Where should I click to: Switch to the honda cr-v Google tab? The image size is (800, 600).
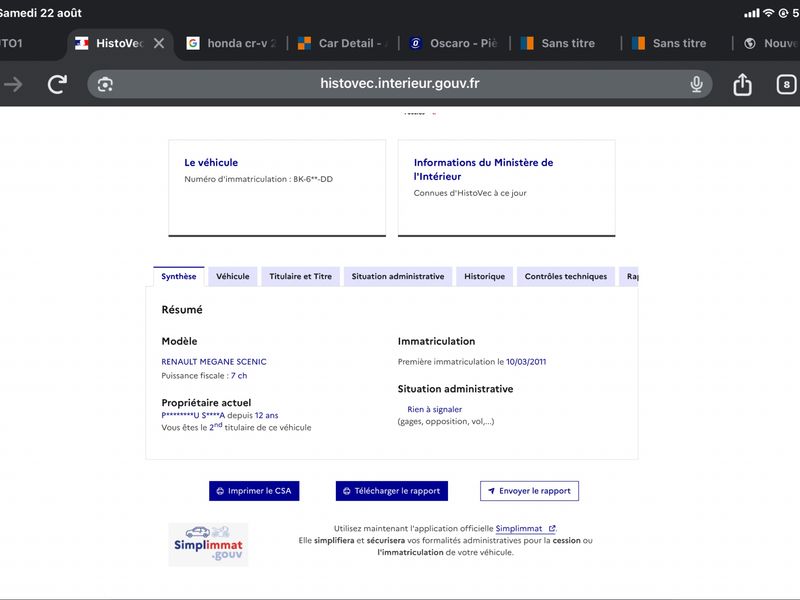[x=231, y=43]
